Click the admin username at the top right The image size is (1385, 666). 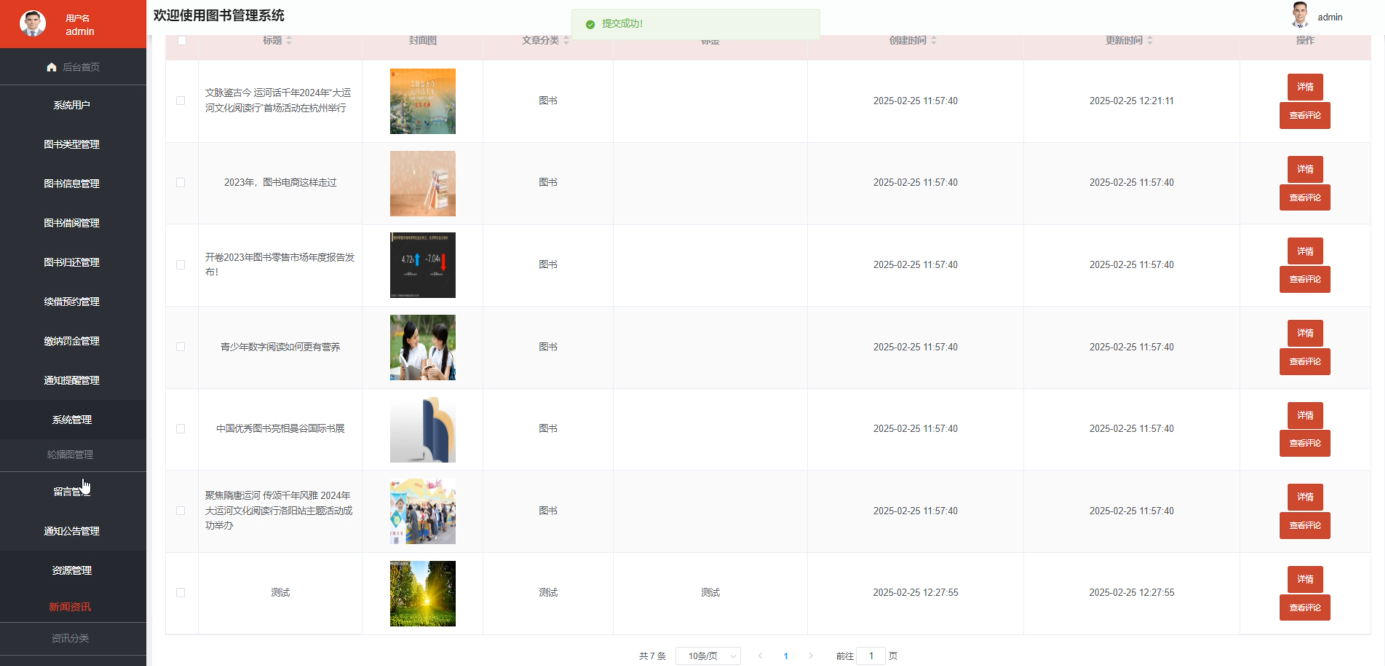click(x=1330, y=17)
